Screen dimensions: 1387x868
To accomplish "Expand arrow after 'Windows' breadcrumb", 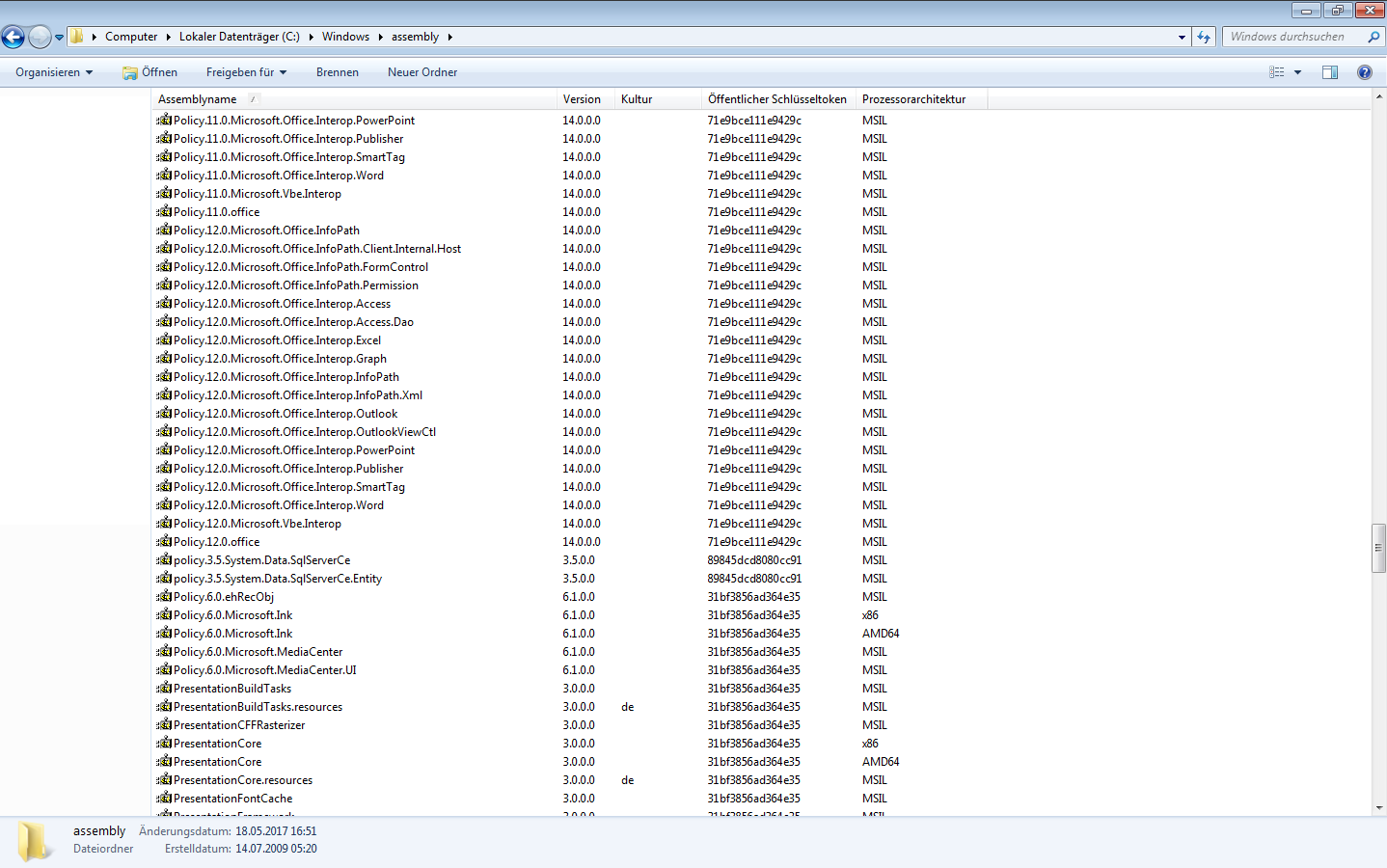I will tap(380, 37).
